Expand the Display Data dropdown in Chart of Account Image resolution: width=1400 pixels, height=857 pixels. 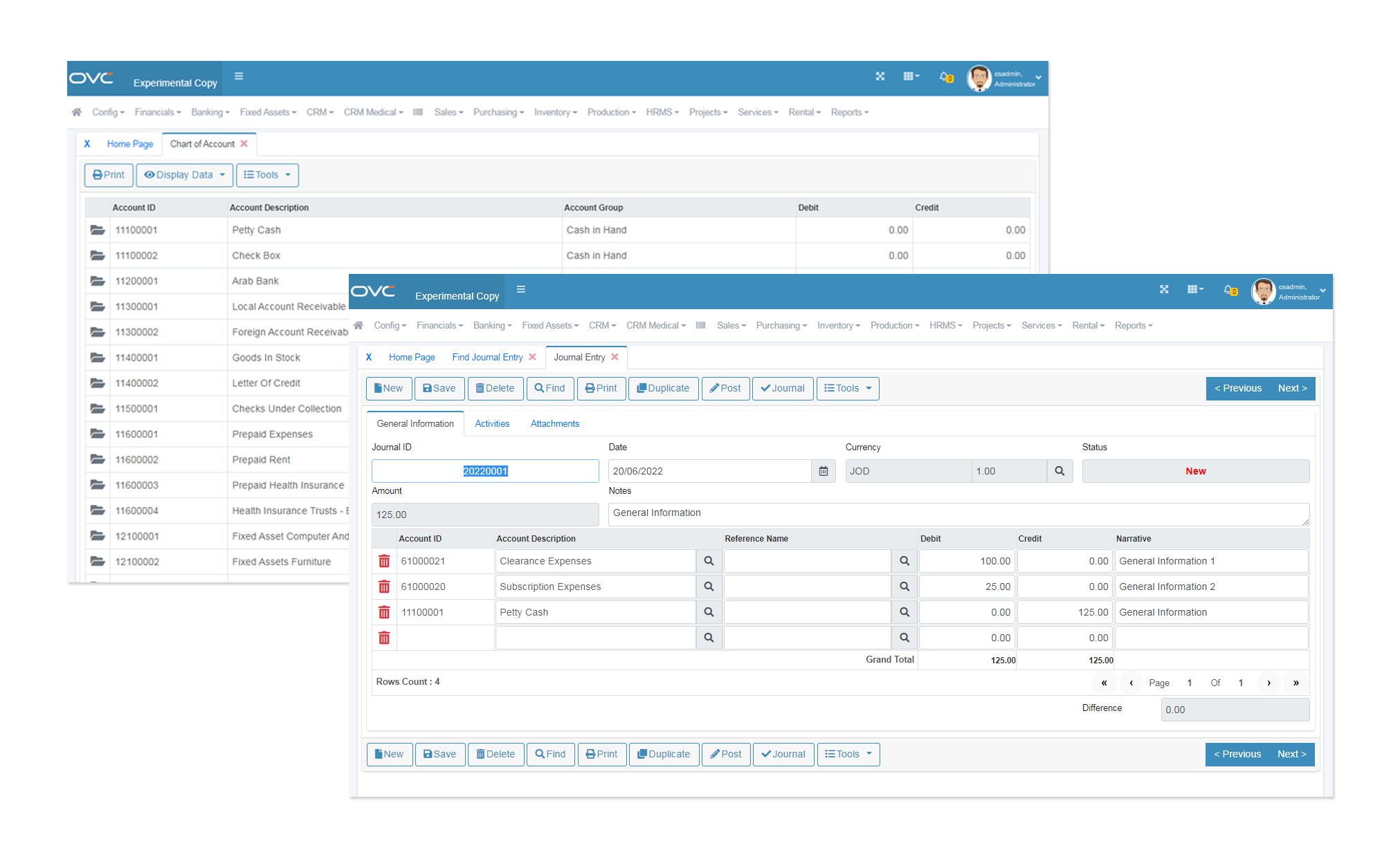(184, 175)
